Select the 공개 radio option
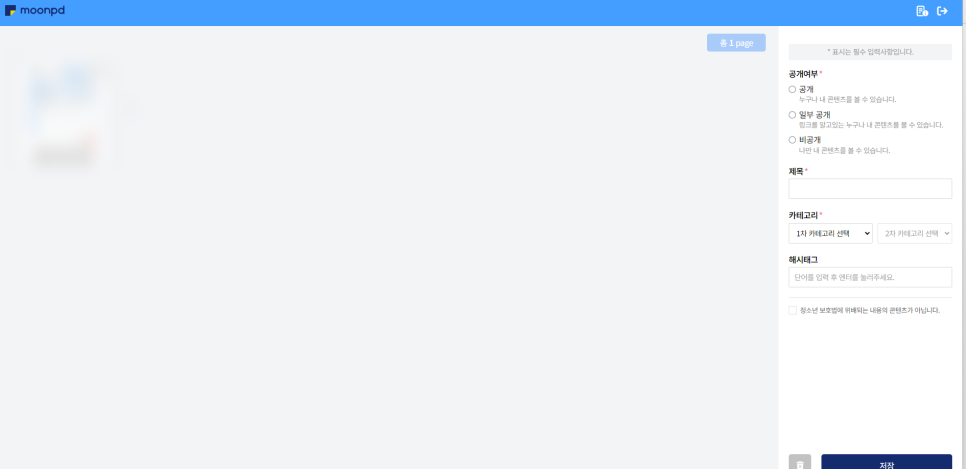This screenshot has height=469, width=966. pyautogui.click(x=792, y=89)
